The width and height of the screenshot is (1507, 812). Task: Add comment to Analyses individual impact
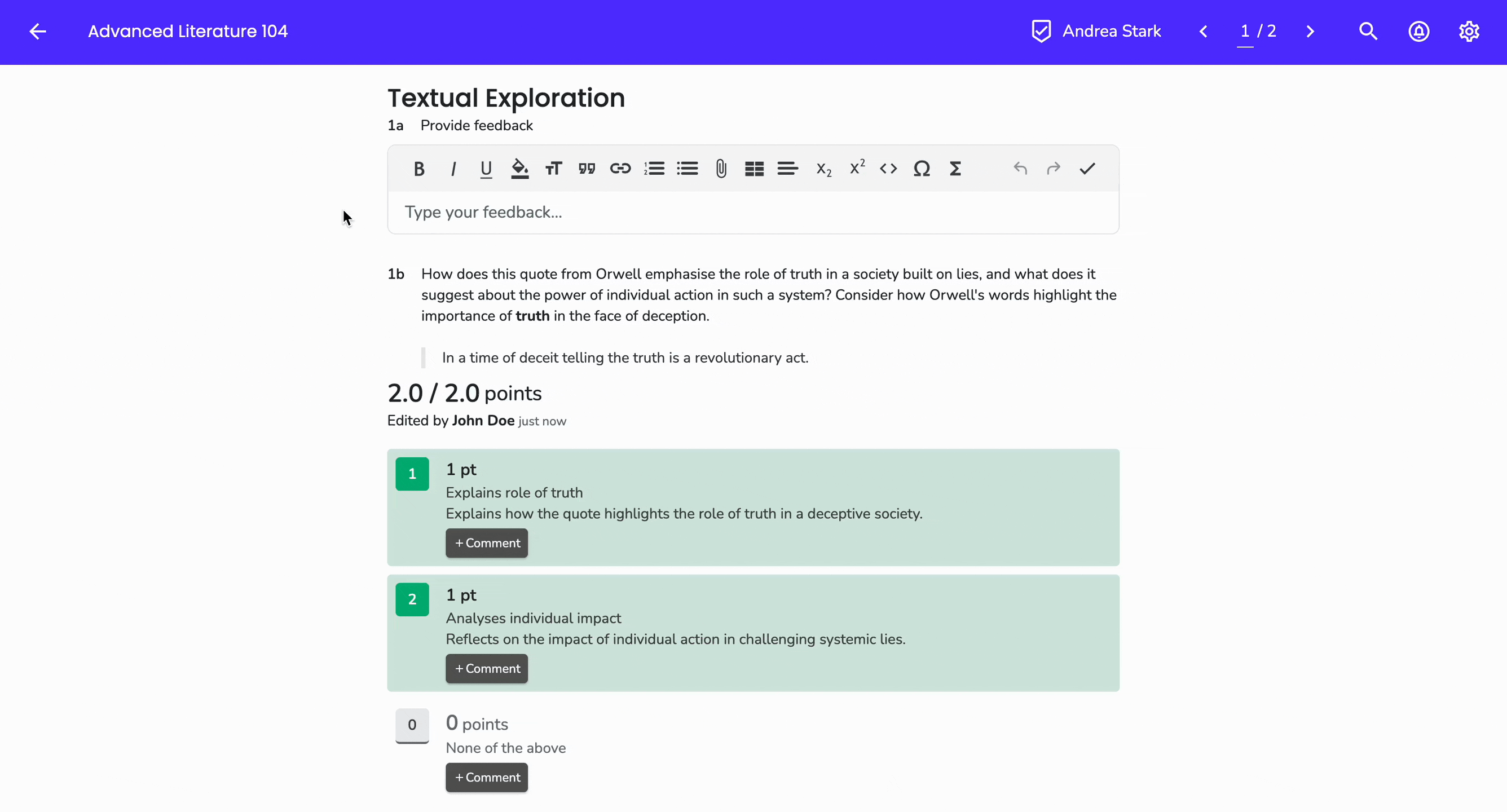click(x=487, y=669)
